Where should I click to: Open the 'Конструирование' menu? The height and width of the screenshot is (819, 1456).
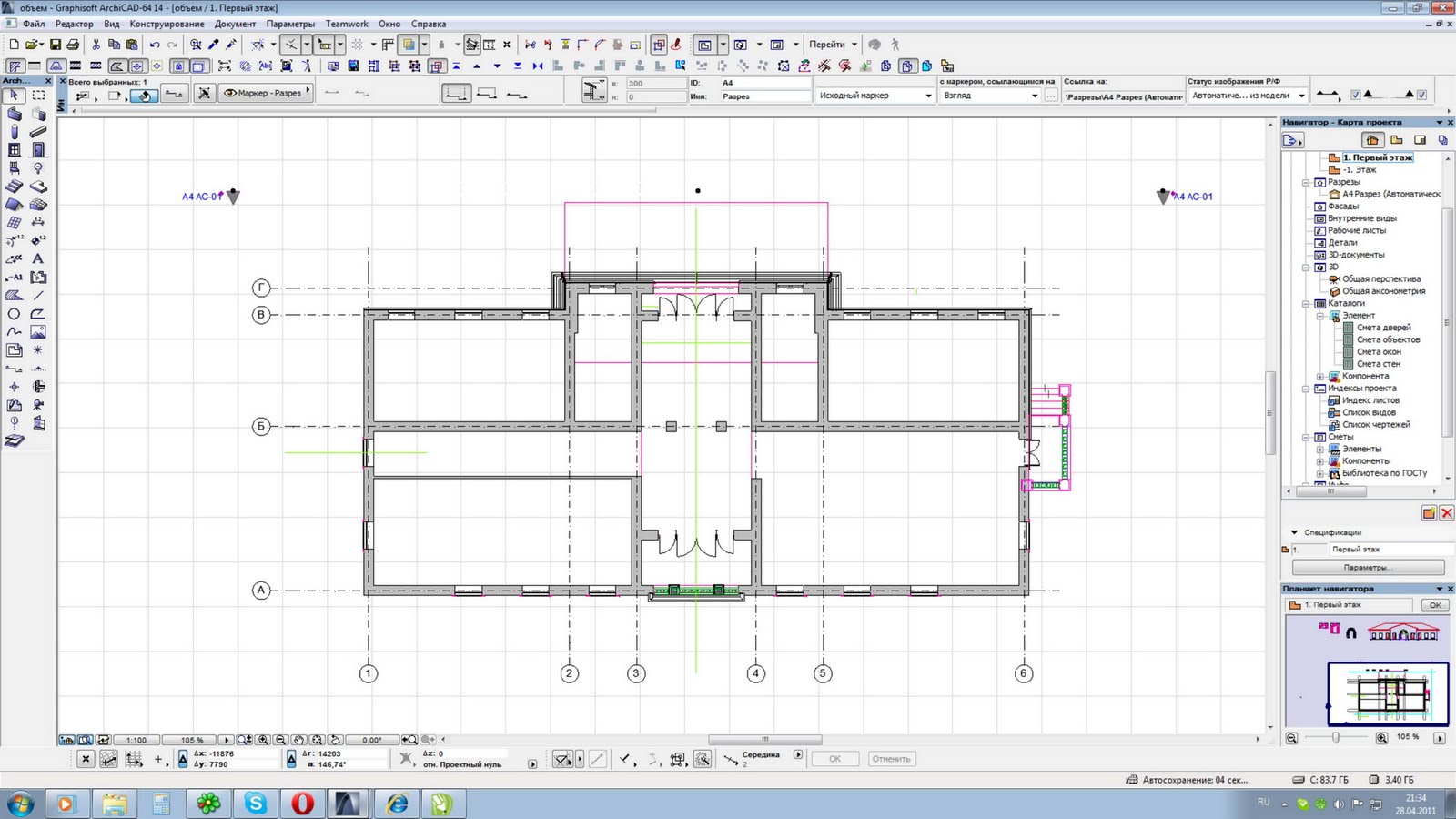coord(167,24)
